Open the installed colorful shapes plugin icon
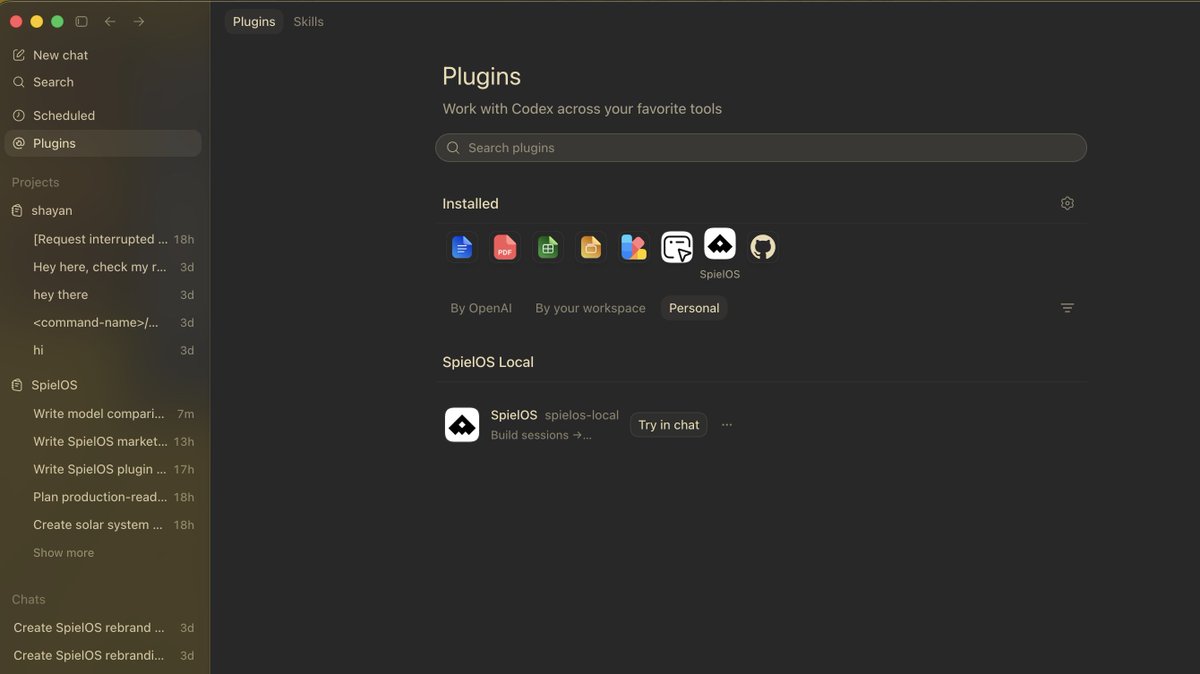The width and height of the screenshot is (1200, 674). tap(634, 247)
